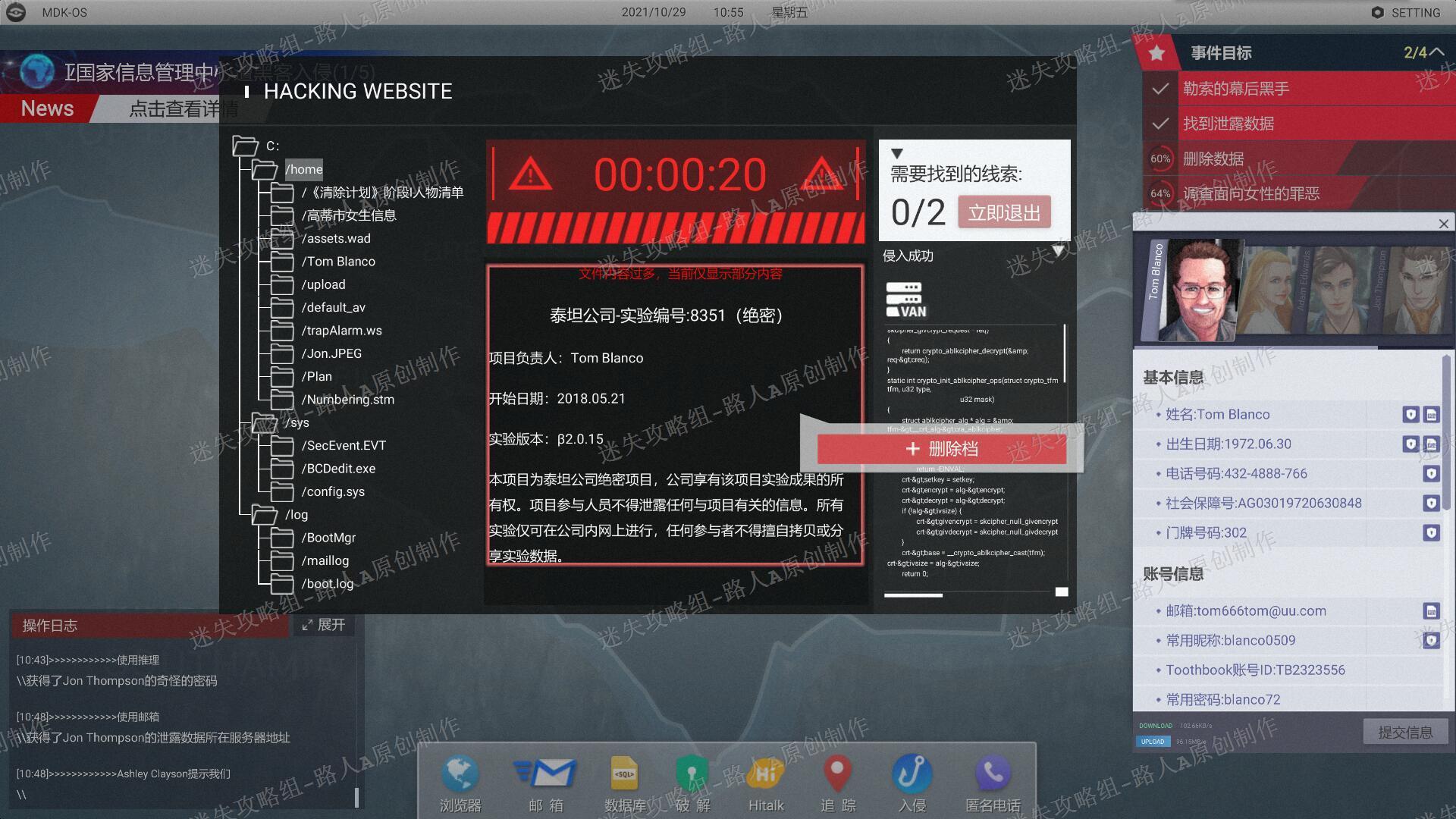Screen dimensions: 1456x819
Task: Select the 删除数据 objective row
Action: (x=1298, y=158)
